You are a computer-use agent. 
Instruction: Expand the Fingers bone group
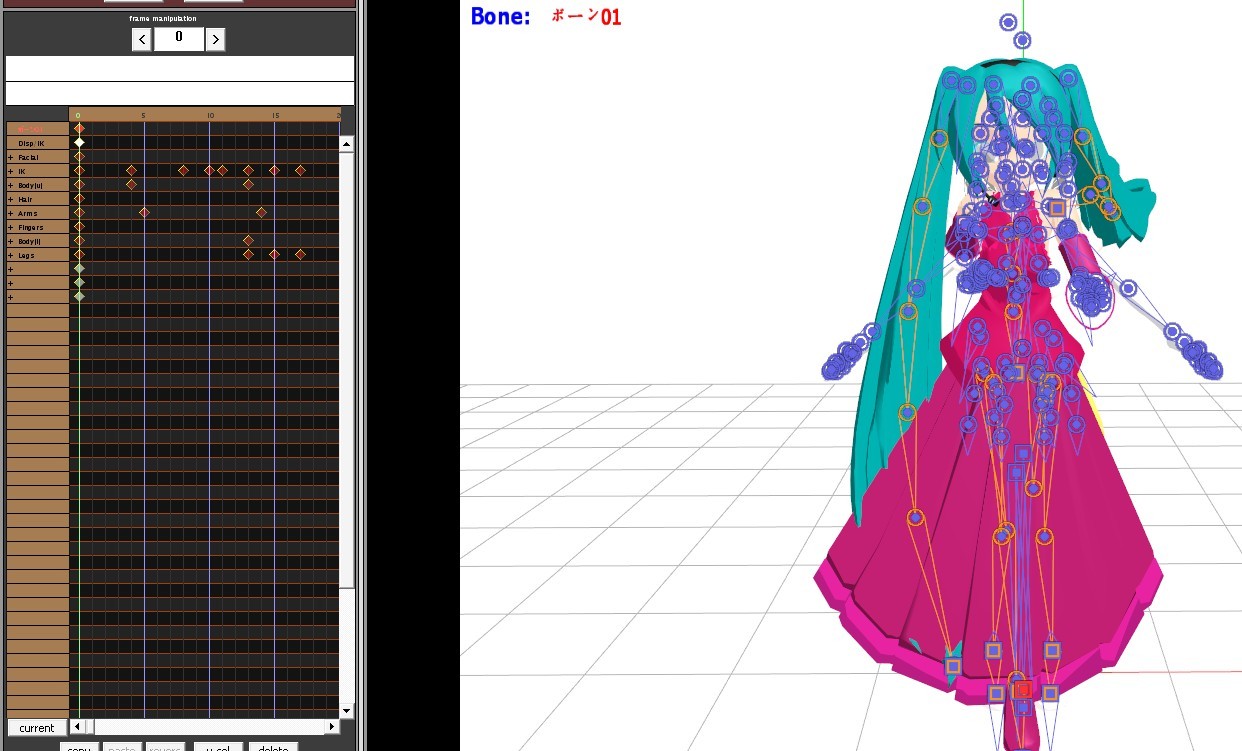pyautogui.click(x=11, y=227)
